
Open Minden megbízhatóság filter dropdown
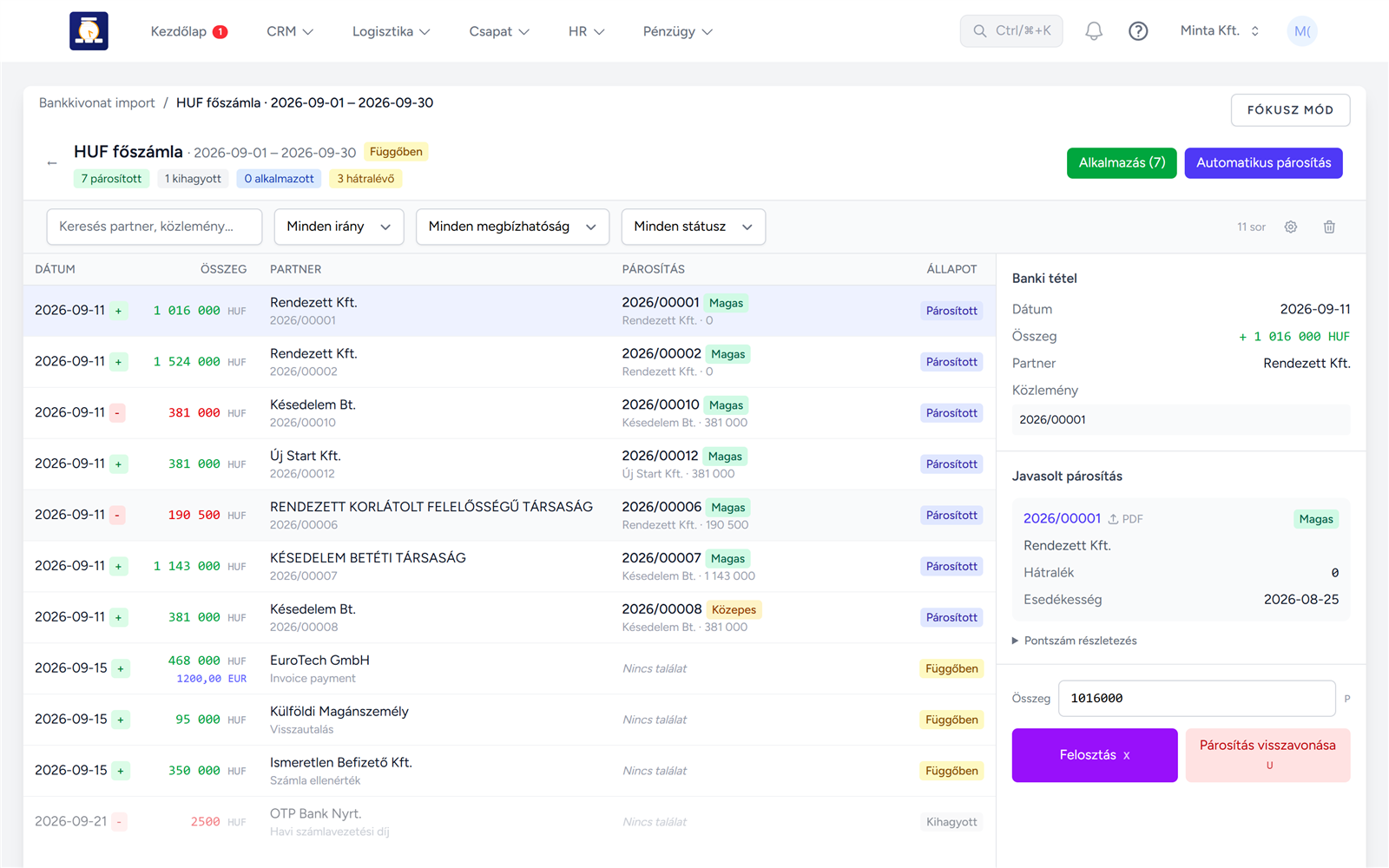[512, 227]
